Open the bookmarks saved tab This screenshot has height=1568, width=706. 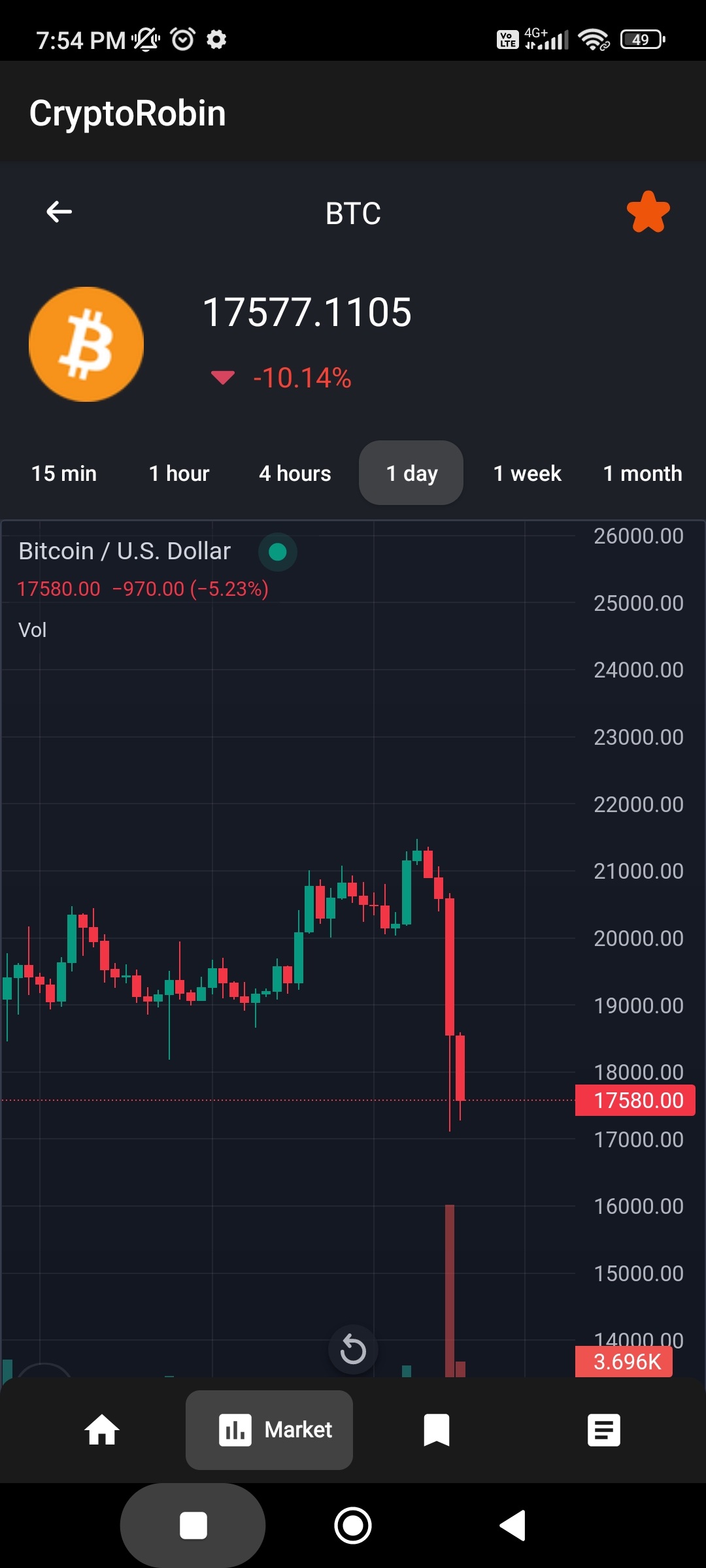click(436, 1430)
